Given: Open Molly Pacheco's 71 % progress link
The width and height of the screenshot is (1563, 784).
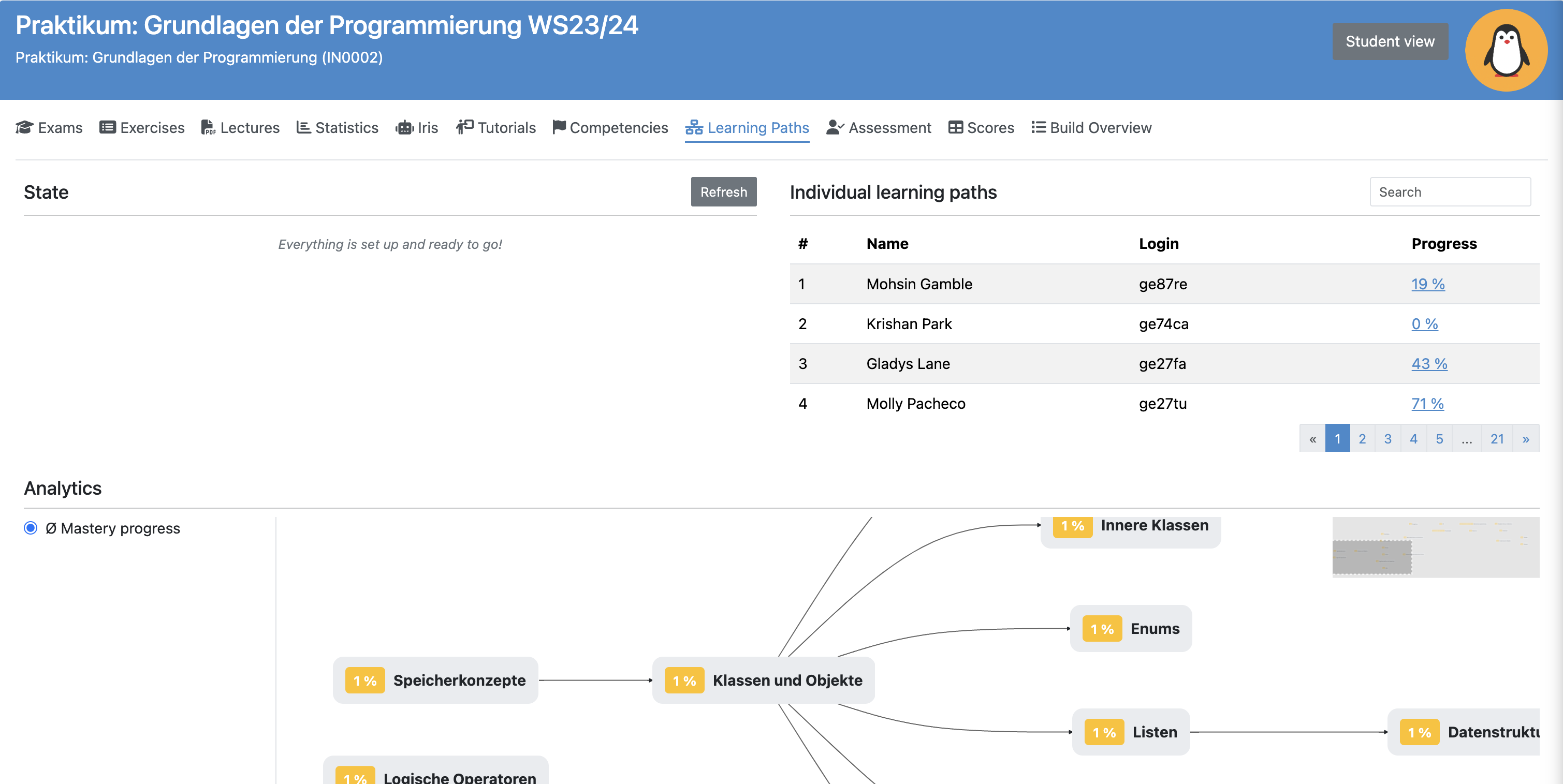Looking at the screenshot, I should pyautogui.click(x=1427, y=403).
